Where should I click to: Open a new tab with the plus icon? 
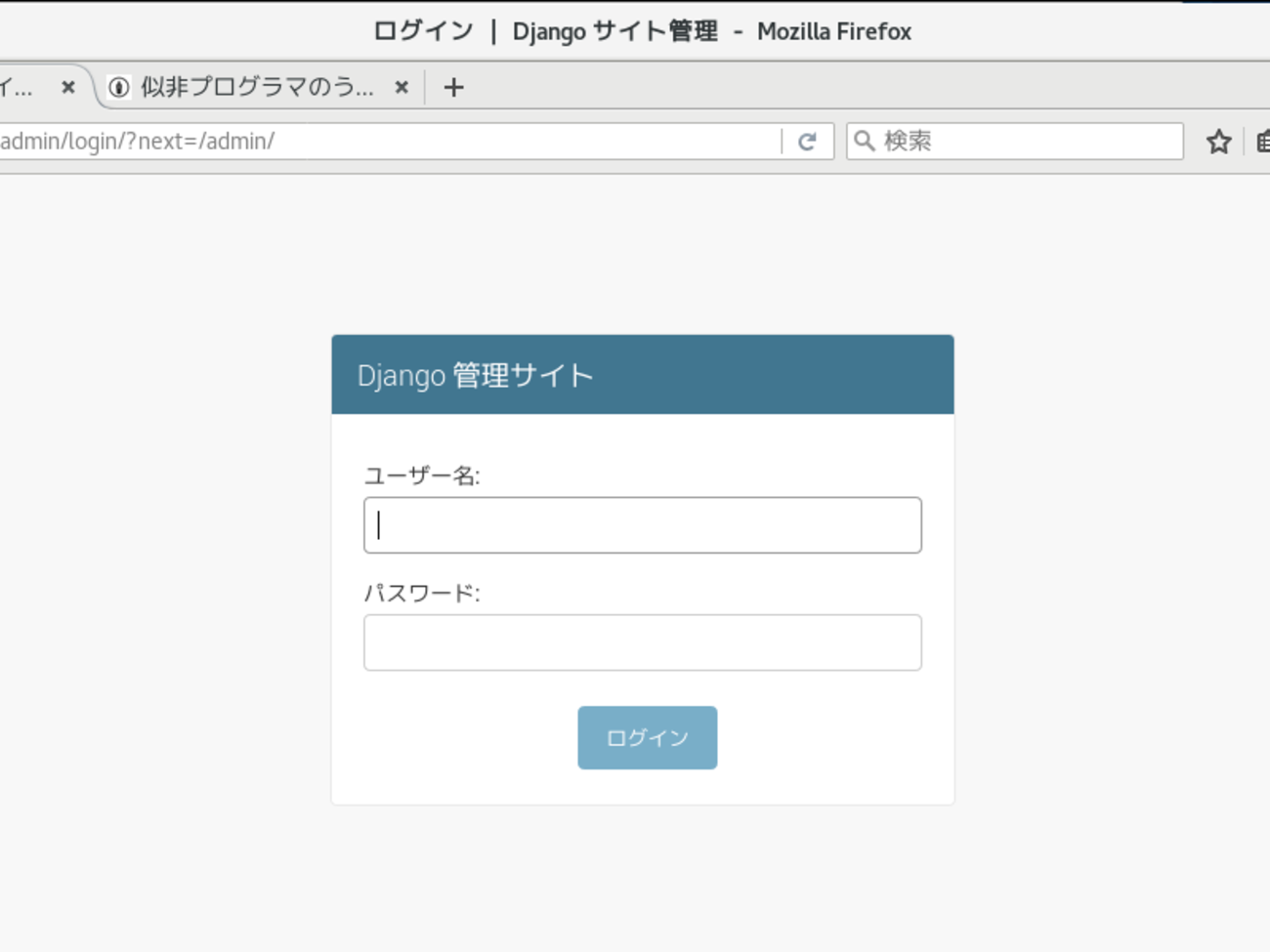click(x=453, y=88)
